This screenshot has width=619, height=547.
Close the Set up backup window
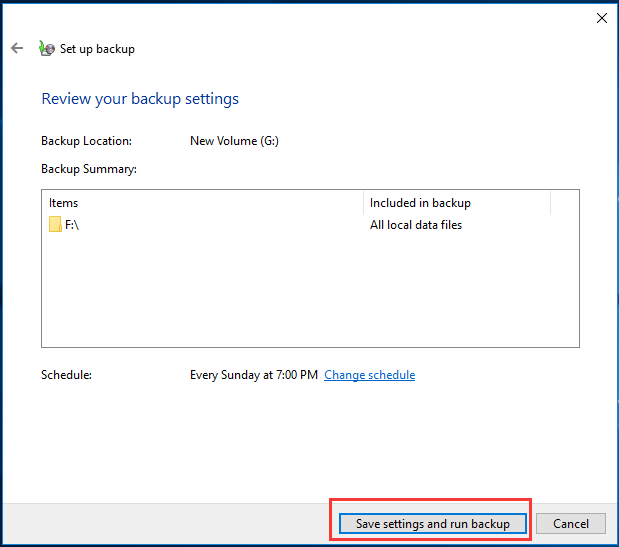point(601,18)
